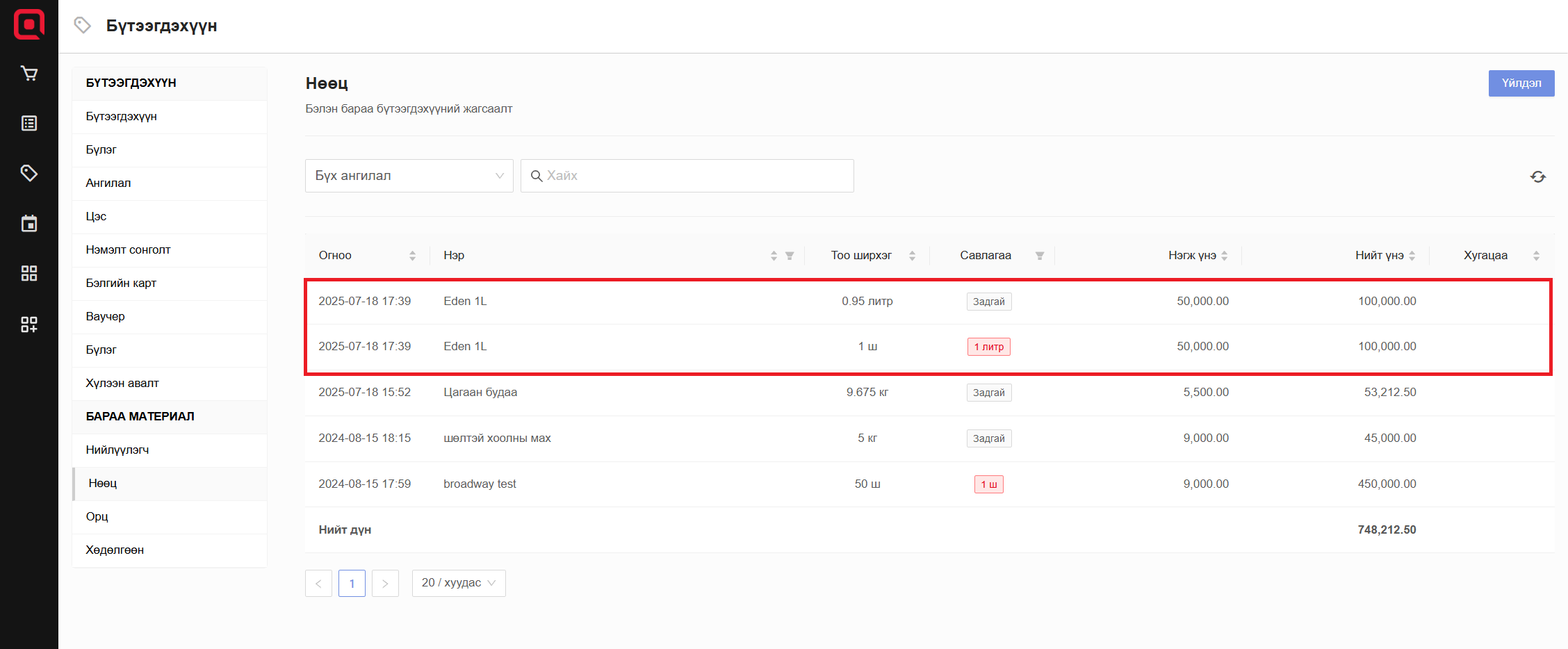
Task: Open the Савлагаа column filter icon
Action: 1040,256
